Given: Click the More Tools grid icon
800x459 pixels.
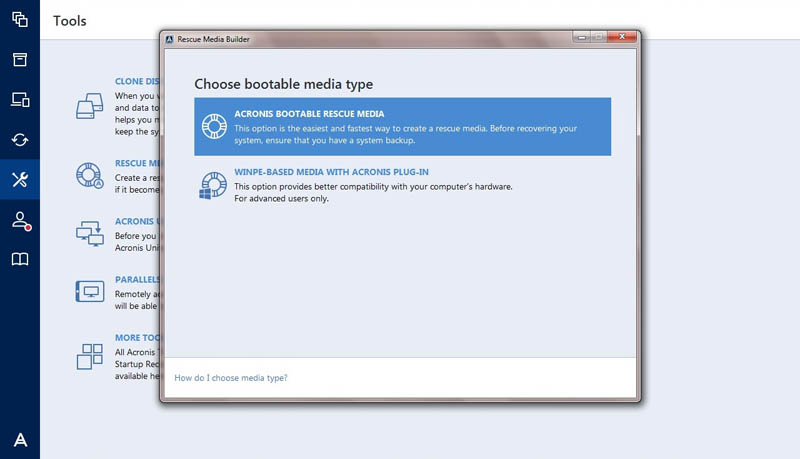Looking at the screenshot, I should [x=90, y=356].
